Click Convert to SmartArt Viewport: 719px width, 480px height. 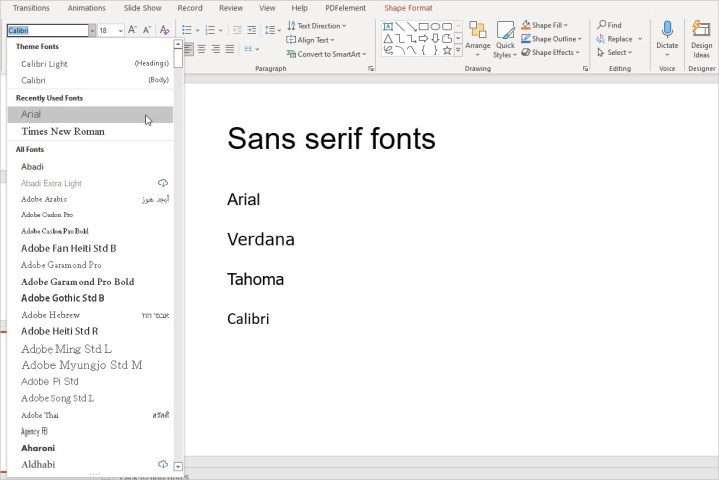click(x=327, y=54)
